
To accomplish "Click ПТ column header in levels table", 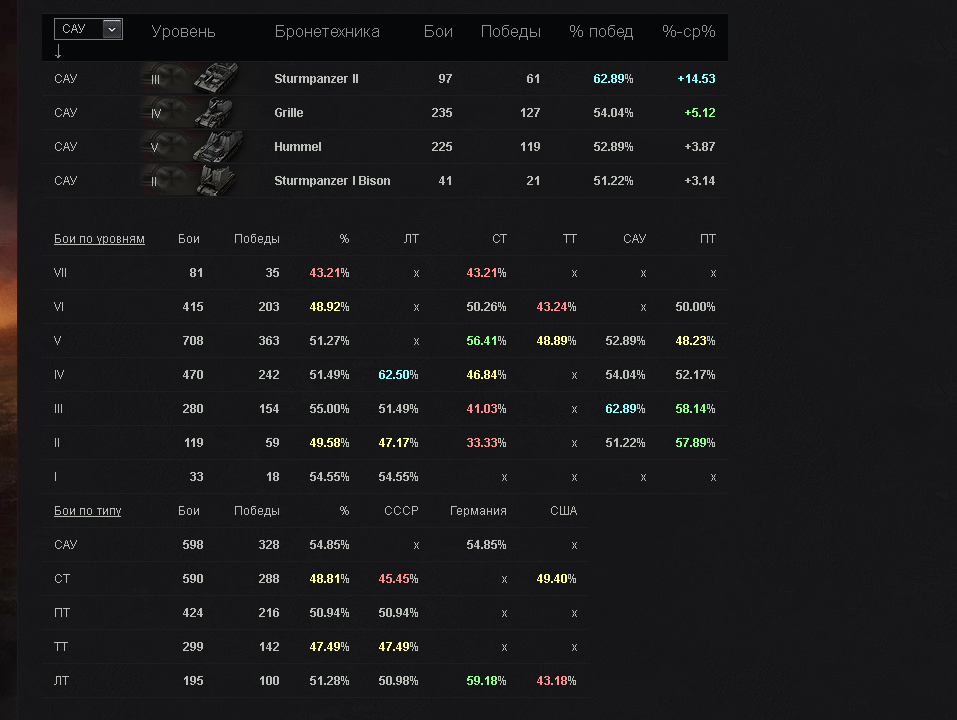I will 707,239.
